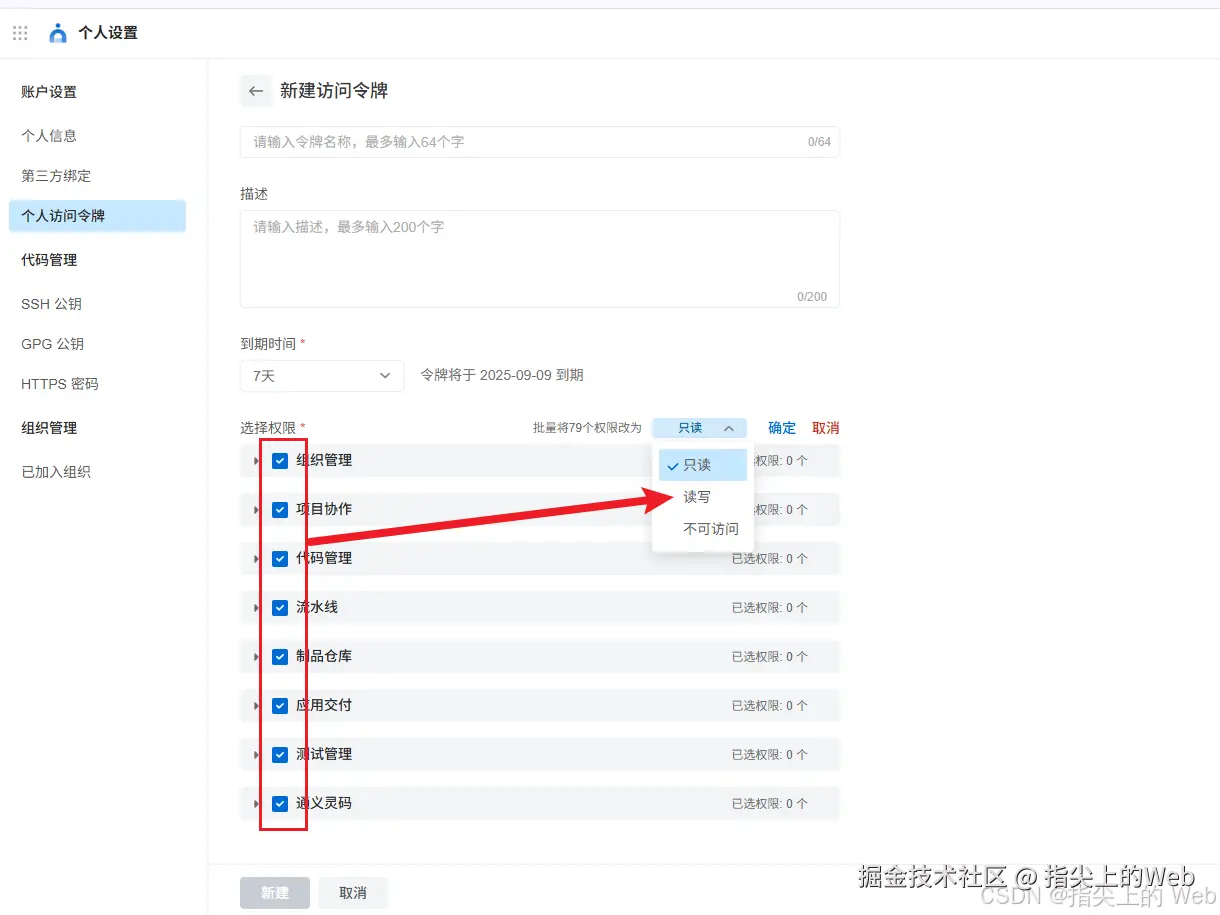Image resolution: width=1220 pixels, height=915 pixels.
Task: Click the back arrow to leave token creation
Action: click(256, 91)
